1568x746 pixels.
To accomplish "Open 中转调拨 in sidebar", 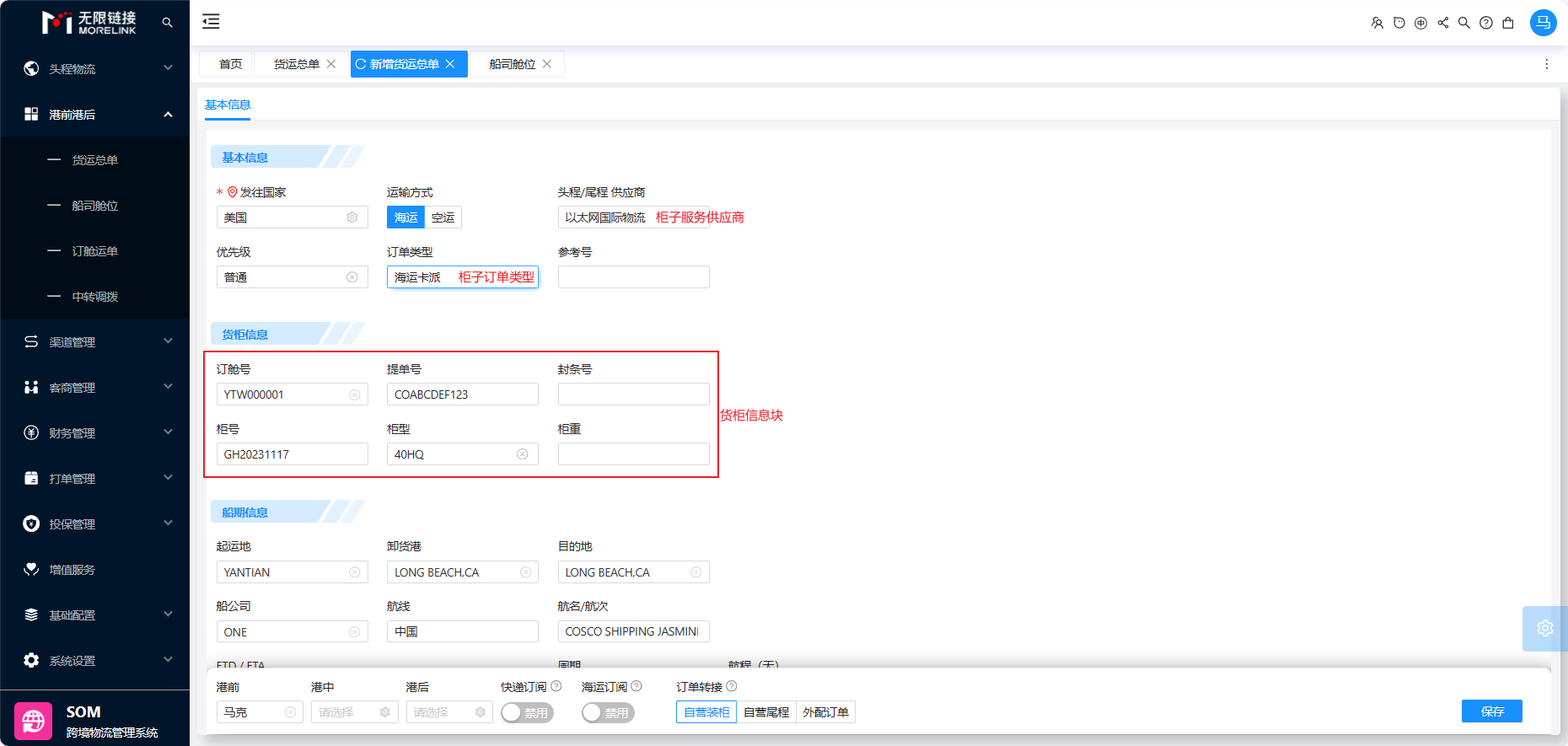I will click(x=95, y=297).
